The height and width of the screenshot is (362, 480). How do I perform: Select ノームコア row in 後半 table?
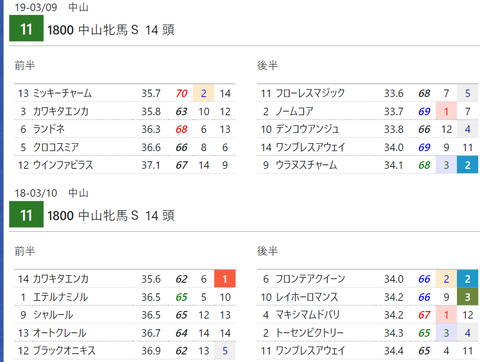[x=368, y=111]
